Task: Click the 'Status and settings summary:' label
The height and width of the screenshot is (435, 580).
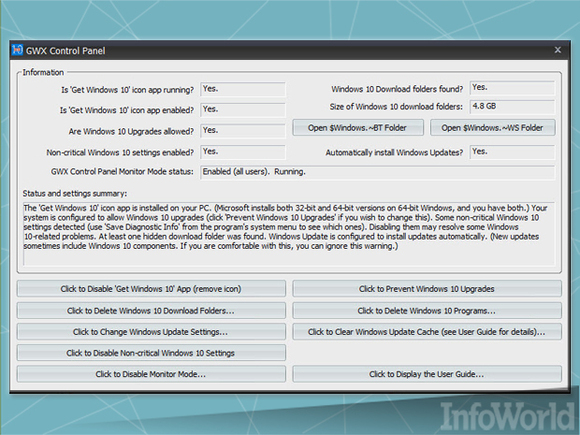Action: pyautogui.click(x=75, y=193)
